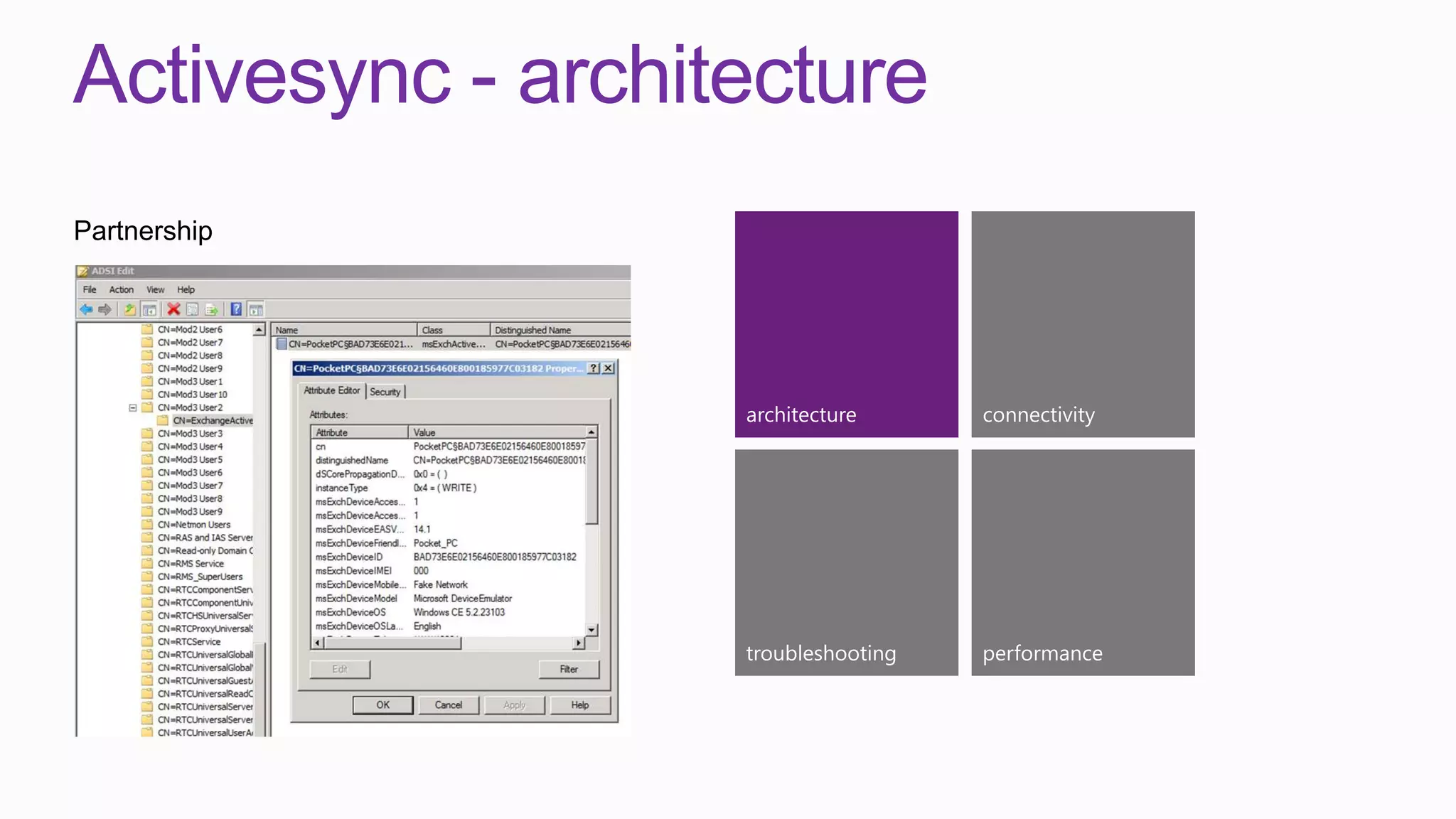Select the instanceType attribute row
The height and width of the screenshot is (819, 1456).
(449, 488)
